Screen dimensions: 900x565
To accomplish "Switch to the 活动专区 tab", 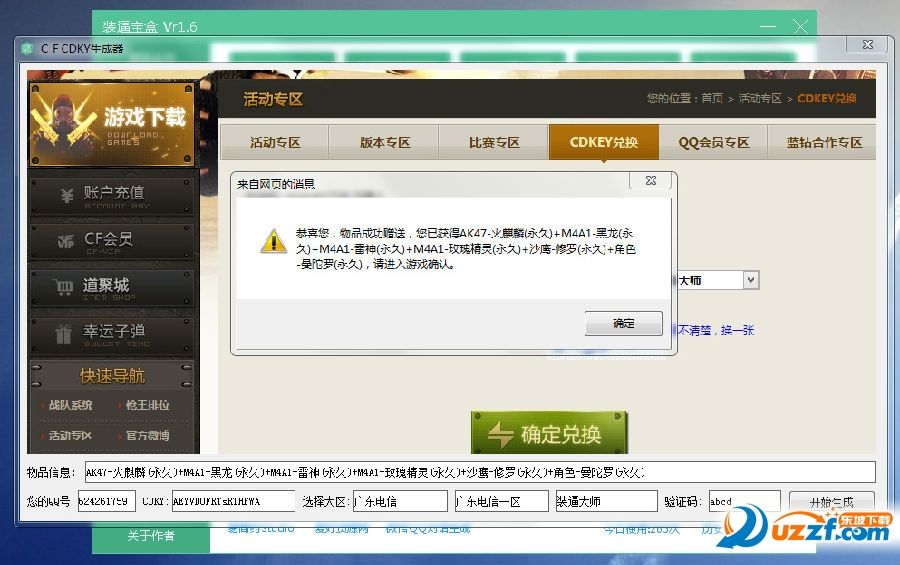I will [x=274, y=142].
